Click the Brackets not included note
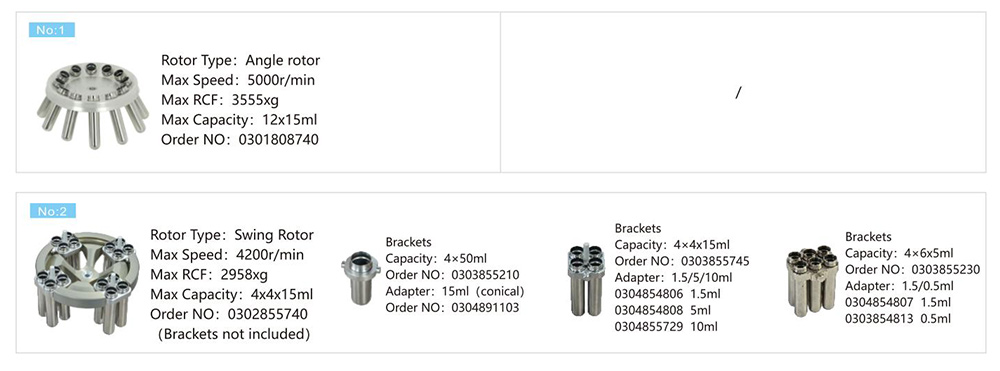Image resolution: width=1000 pixels, height=371 pixels. (x=233, y=334)
